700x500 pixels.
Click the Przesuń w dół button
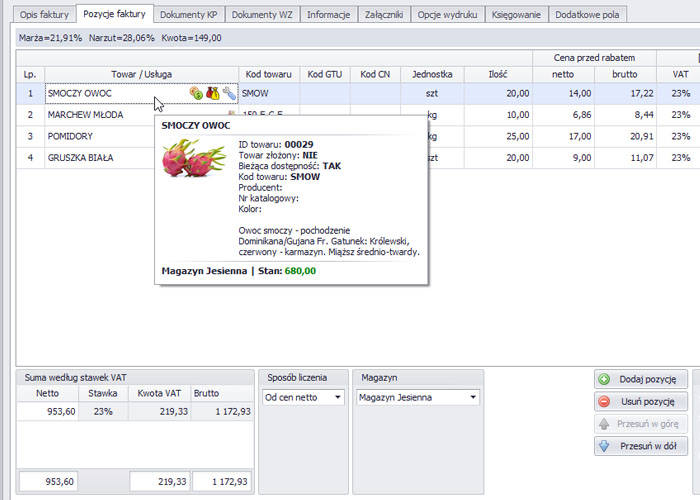pos(641,446)
